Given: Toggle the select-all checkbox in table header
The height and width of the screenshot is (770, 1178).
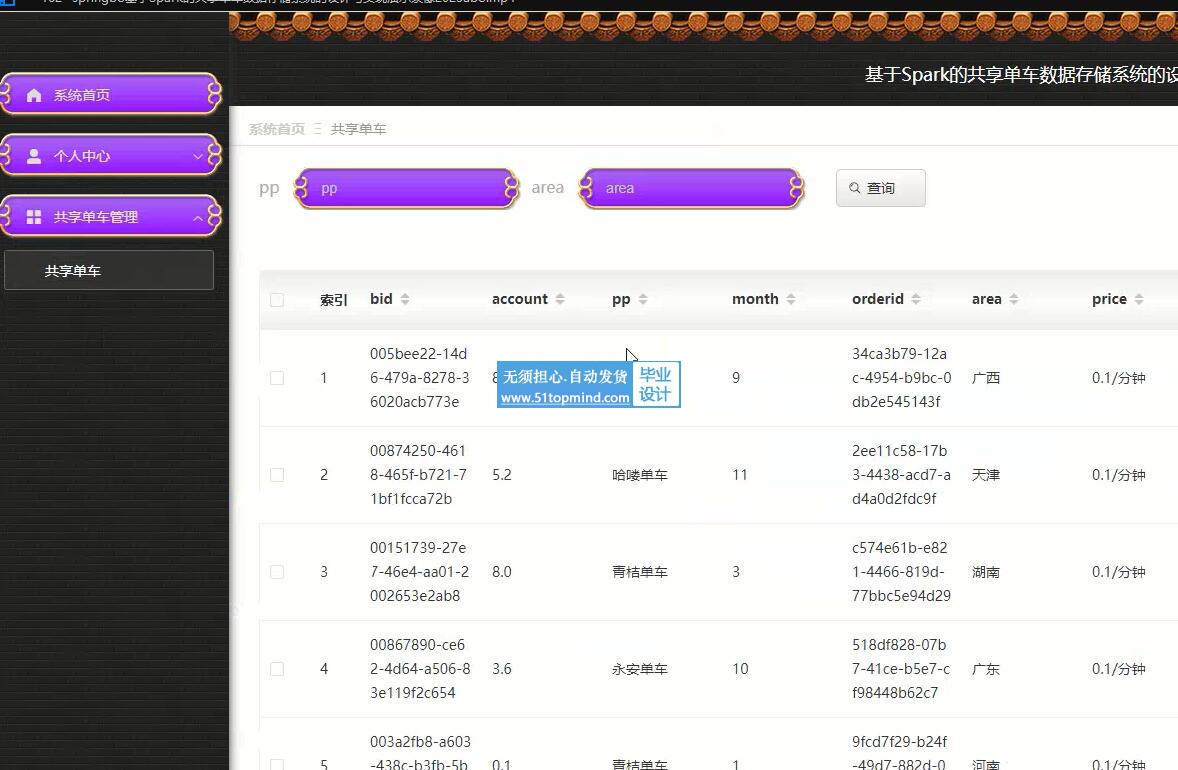Looking at the screenshot, I should (277, 300).
